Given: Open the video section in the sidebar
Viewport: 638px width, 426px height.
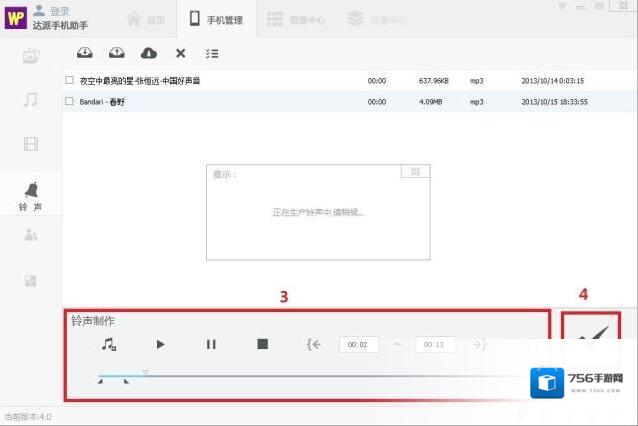Looking at the screenshot, I should [31, 144].
